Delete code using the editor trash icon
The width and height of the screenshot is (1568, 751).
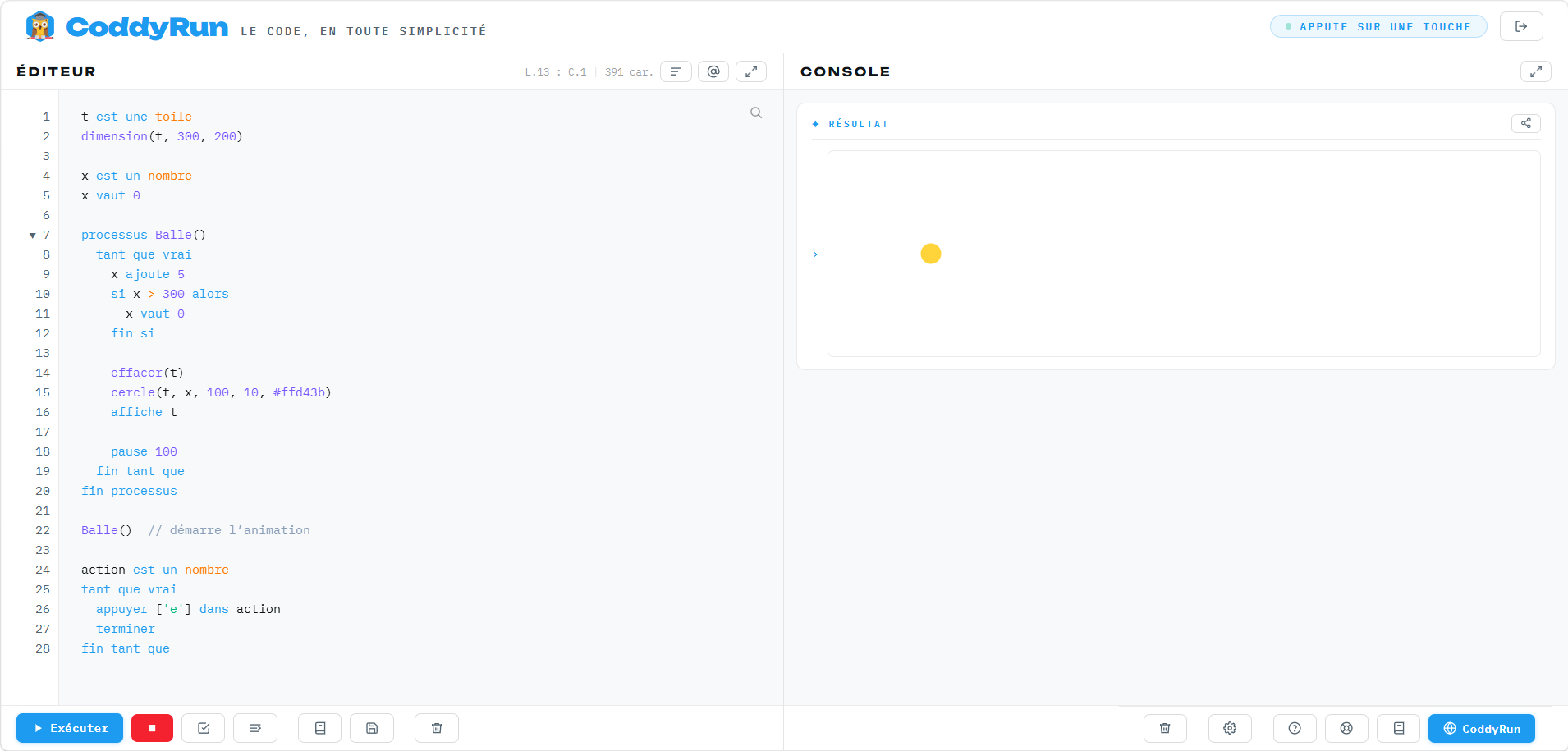pos(437,728)
